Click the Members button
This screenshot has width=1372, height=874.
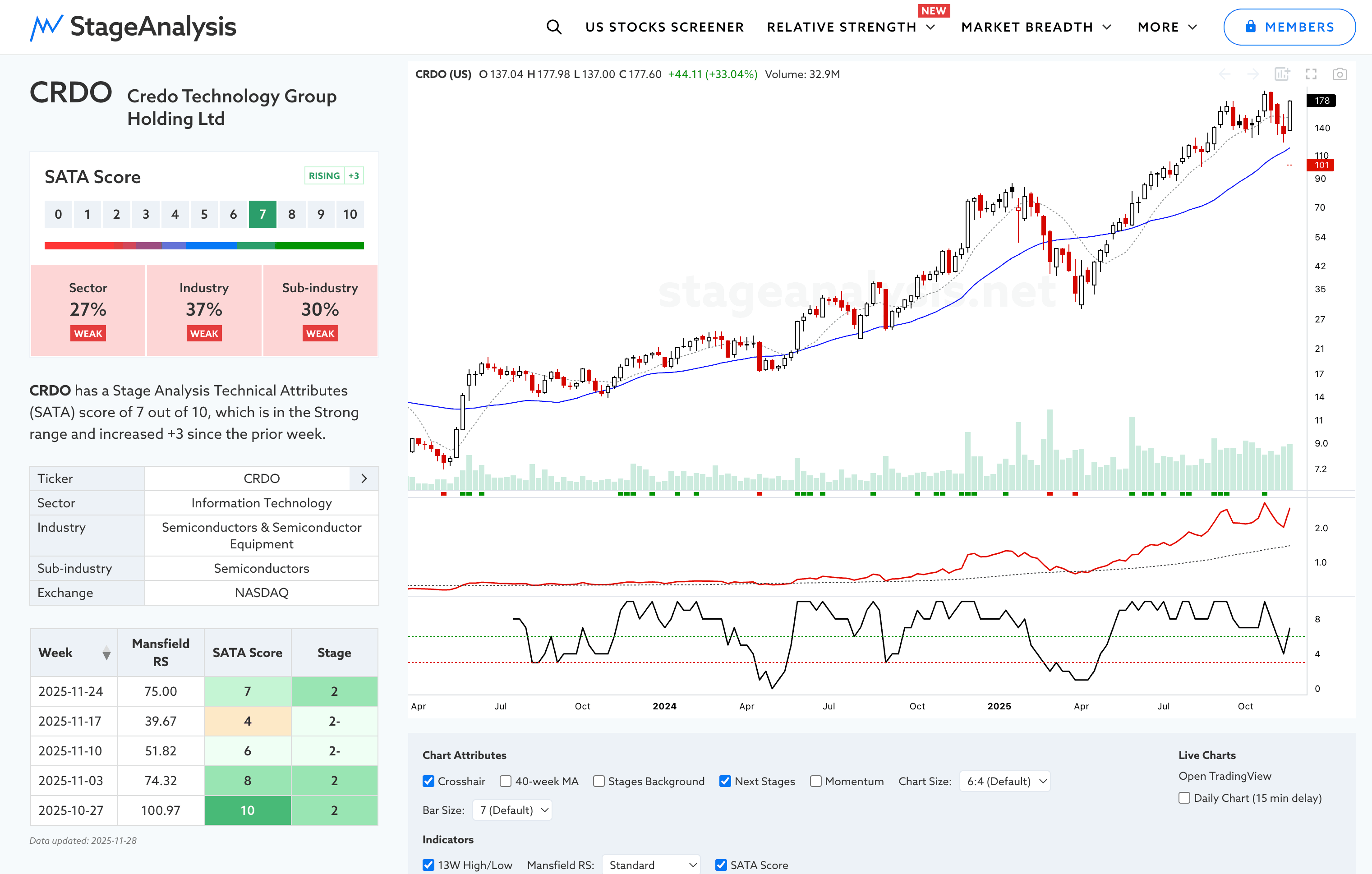coord(1289,27)
